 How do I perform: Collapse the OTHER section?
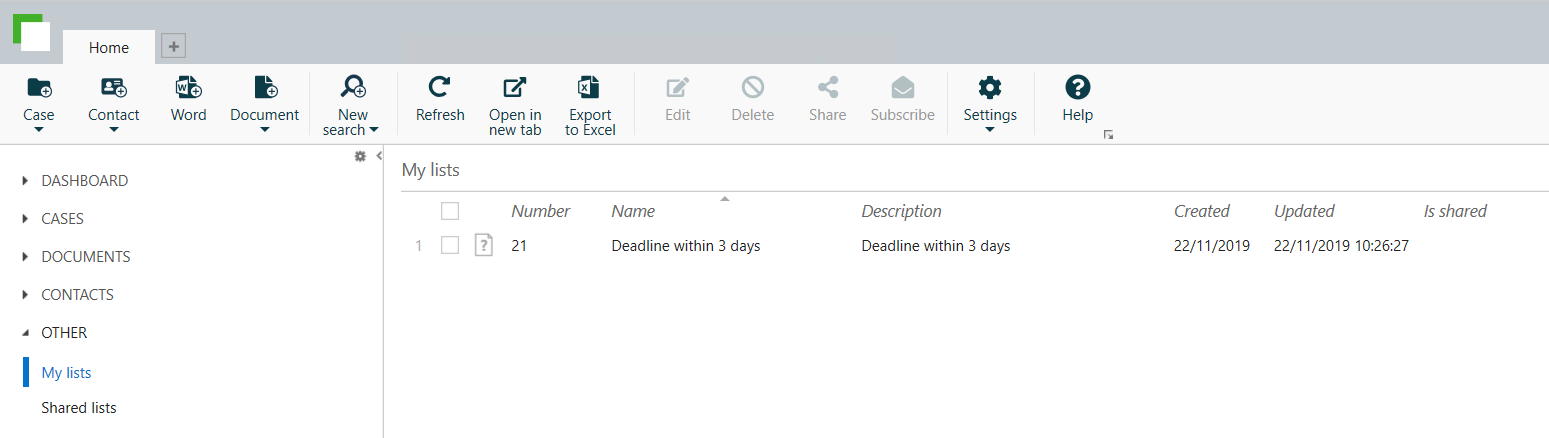click(26, 333)
